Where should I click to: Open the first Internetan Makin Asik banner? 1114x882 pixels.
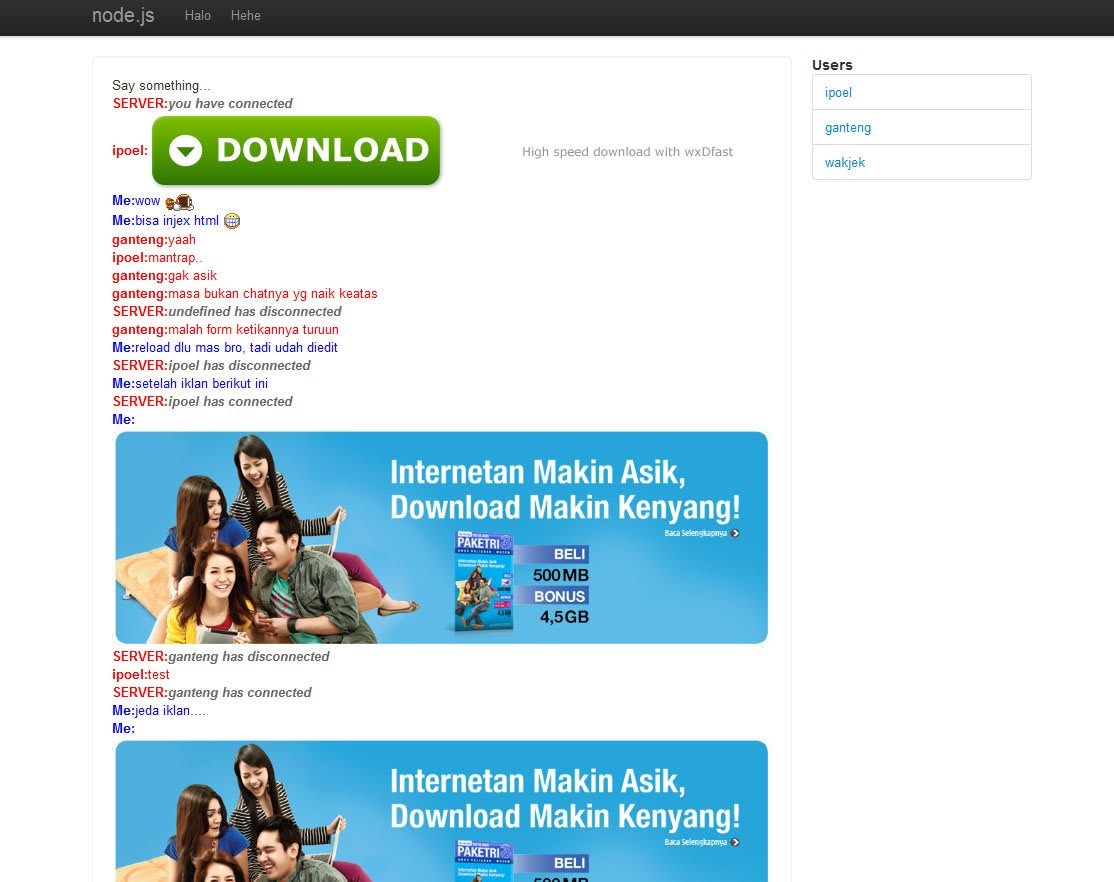tap(441, 537)
